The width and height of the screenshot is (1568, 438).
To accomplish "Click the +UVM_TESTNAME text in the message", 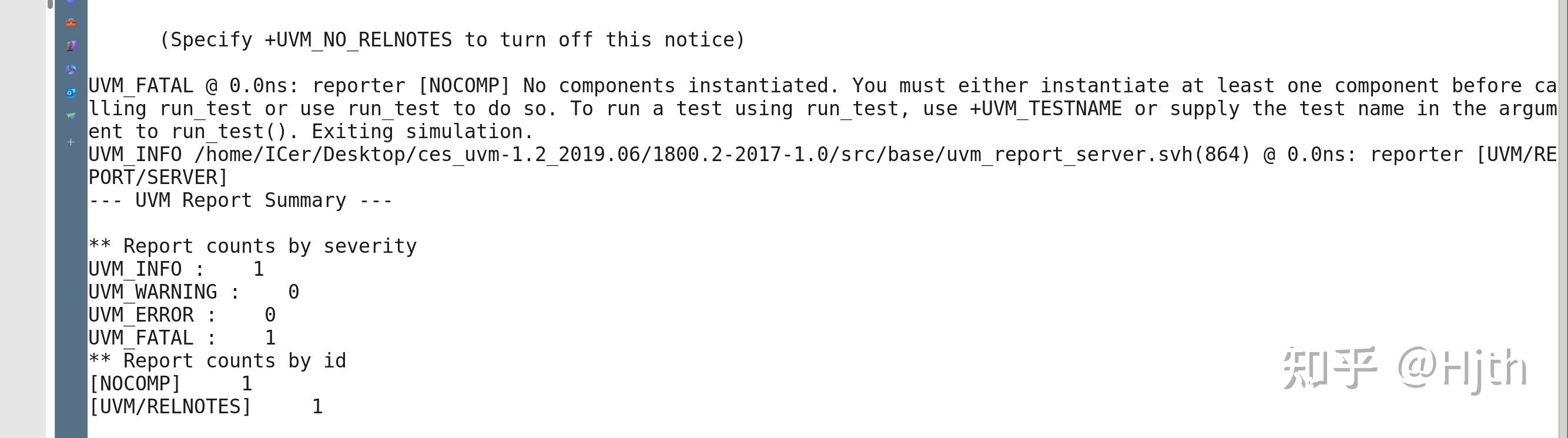I will tap(1045, 109).
